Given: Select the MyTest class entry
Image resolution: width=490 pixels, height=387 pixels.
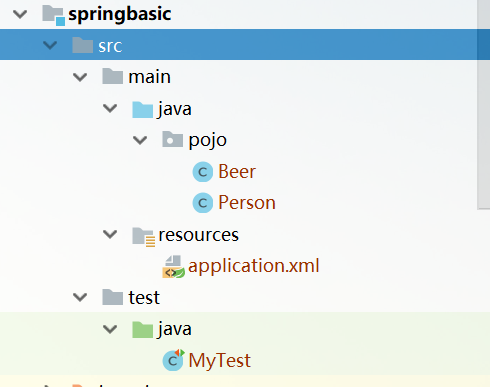Looking at the screenshot, I should pos(220,360).
